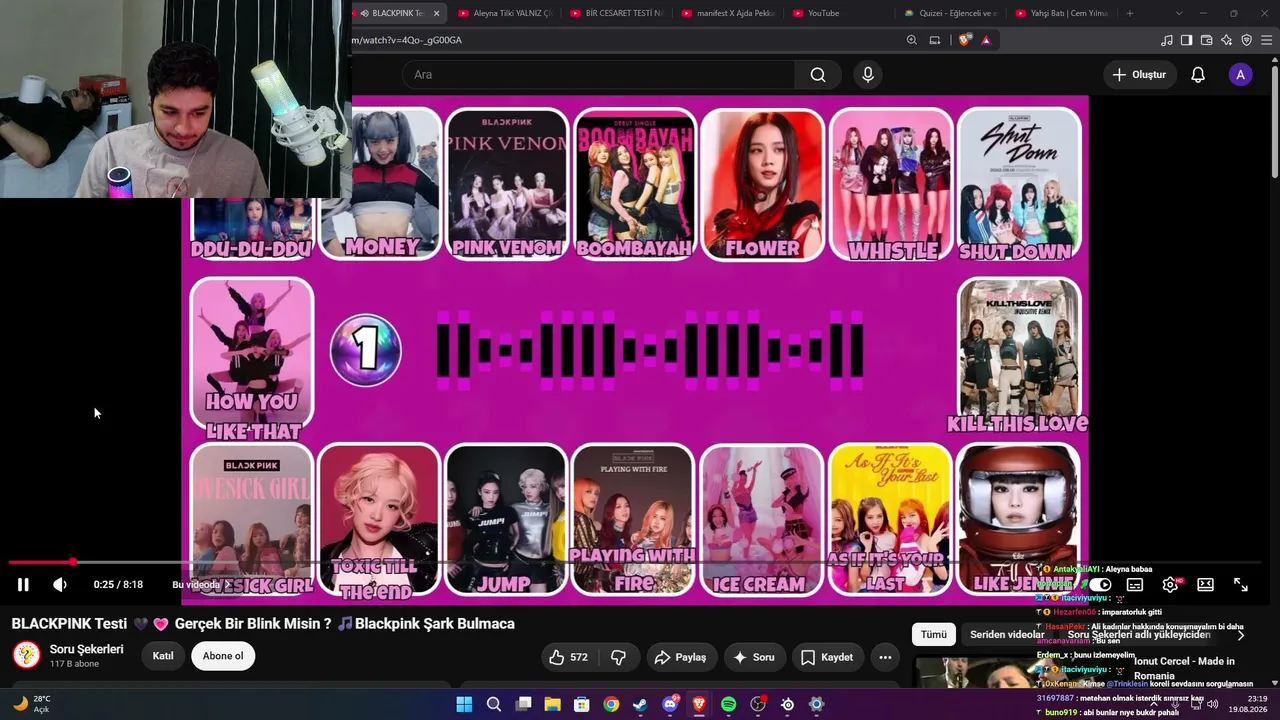Dislike the video with thumbs down
Screen dimensions: 1280x720
tap(618, 657)
